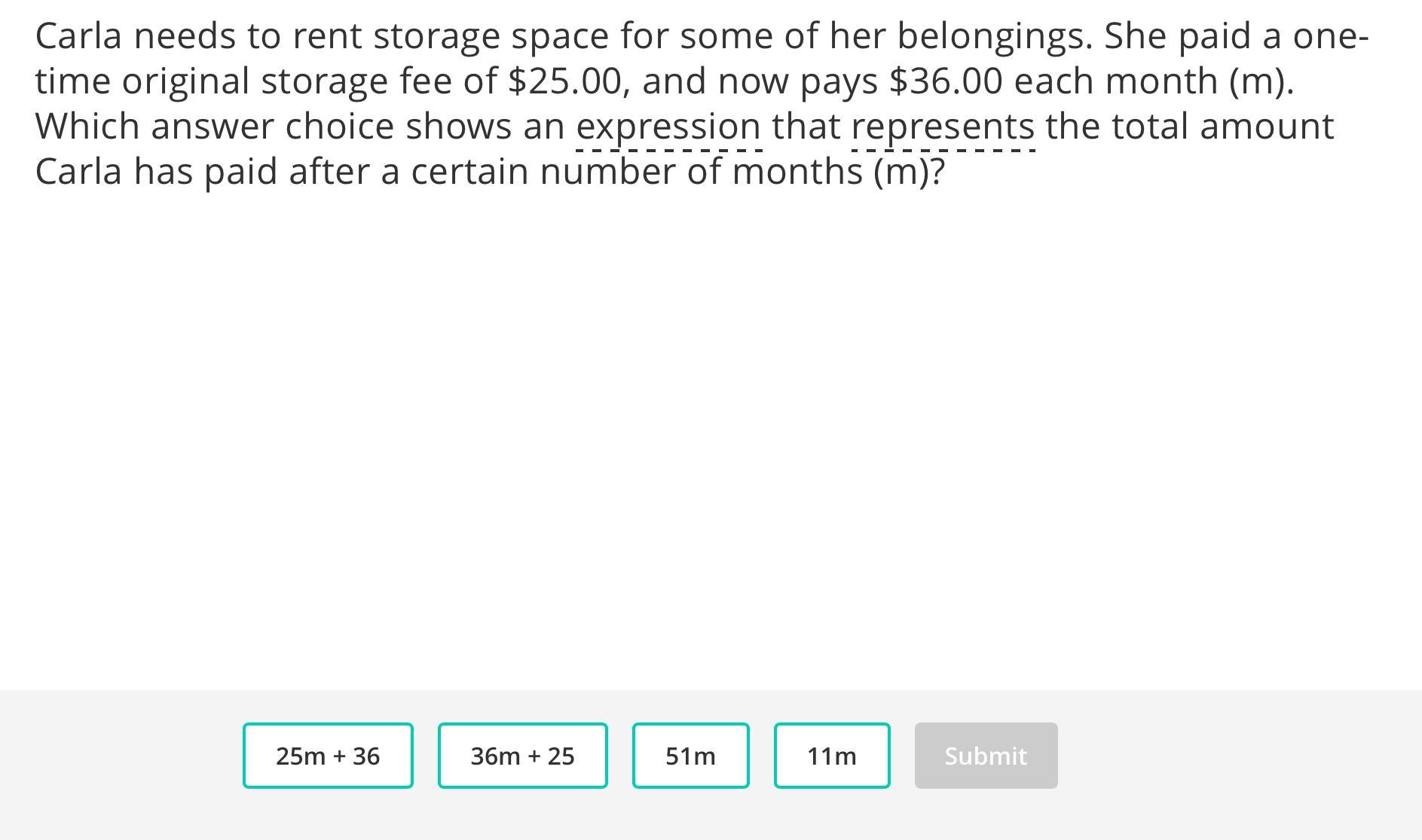
Task: Click the word "months" in the last line
Action: (797, 172)
